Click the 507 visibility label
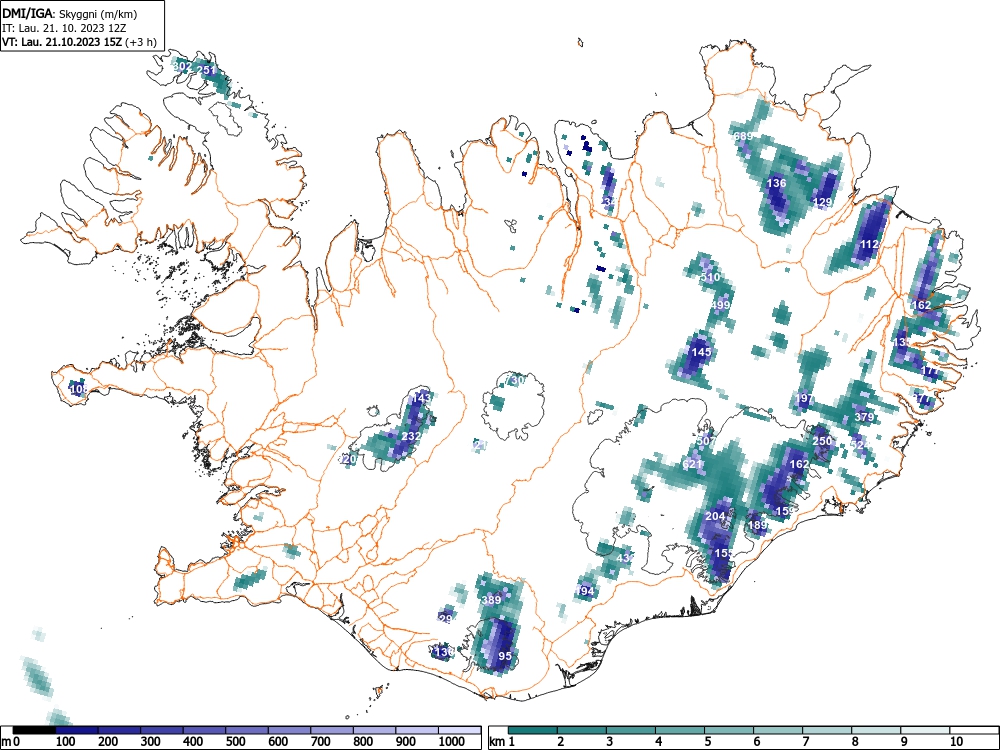Screen dimensions: 1000x750 click(705, 441)
